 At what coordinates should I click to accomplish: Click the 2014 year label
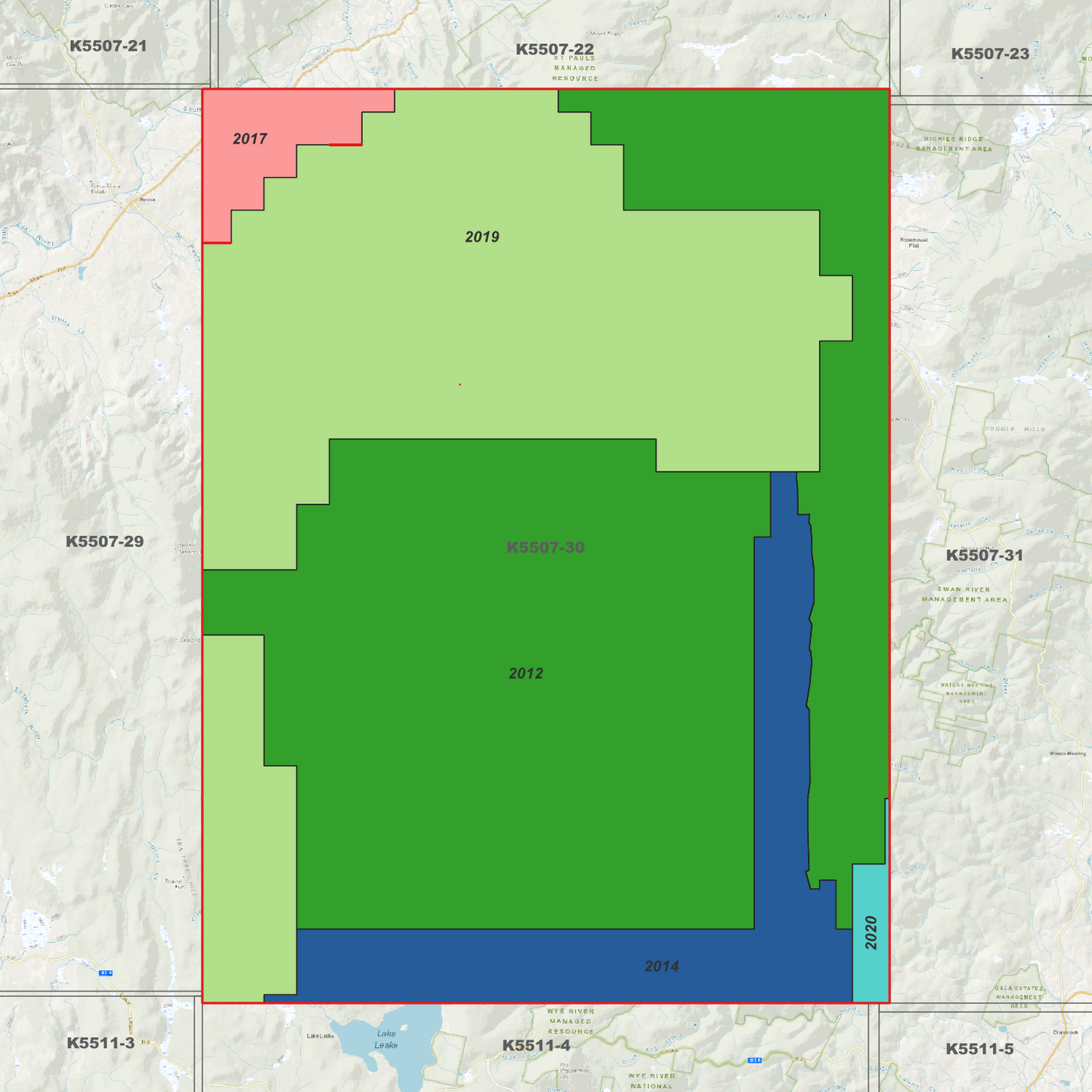click(662, 966)
